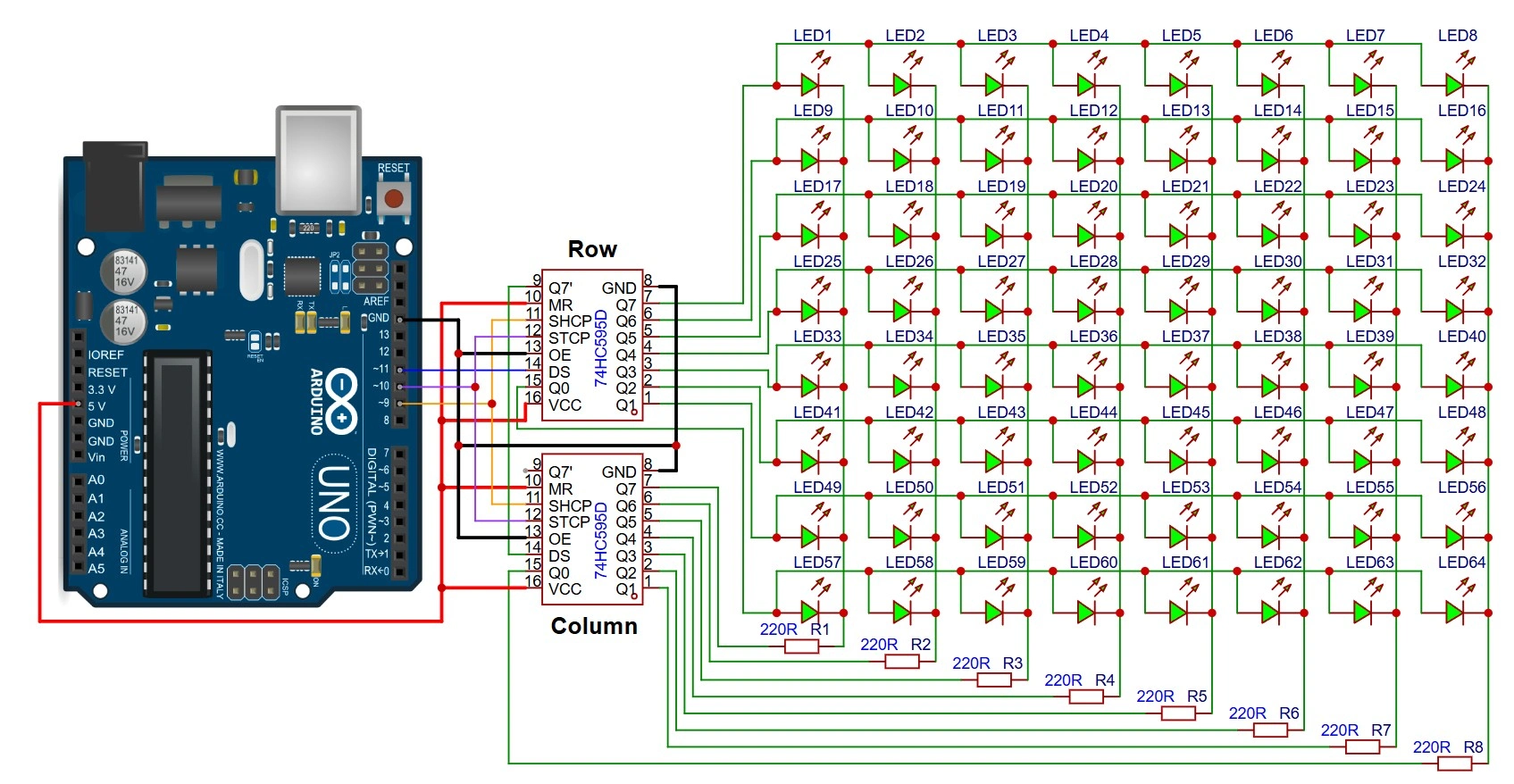Click the R1 resistor symbol
Viewport: 1514px width, 784px height.
tap(801, 646)
